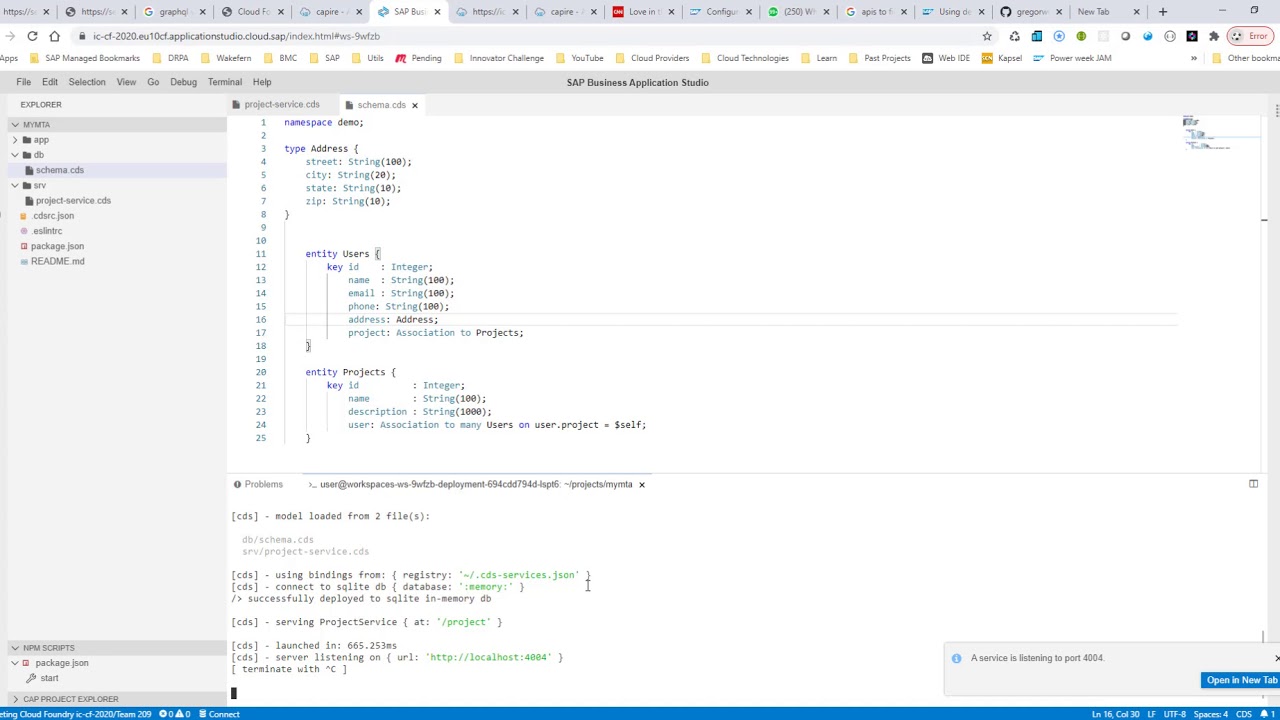Screen dimensions: 1280x720
Task: Run the start npm script
Action: coord(49,678)
